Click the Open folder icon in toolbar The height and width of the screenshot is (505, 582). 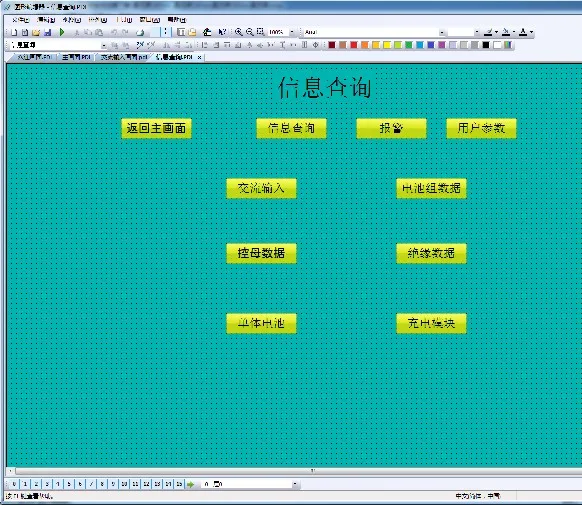tap(36, 33)
